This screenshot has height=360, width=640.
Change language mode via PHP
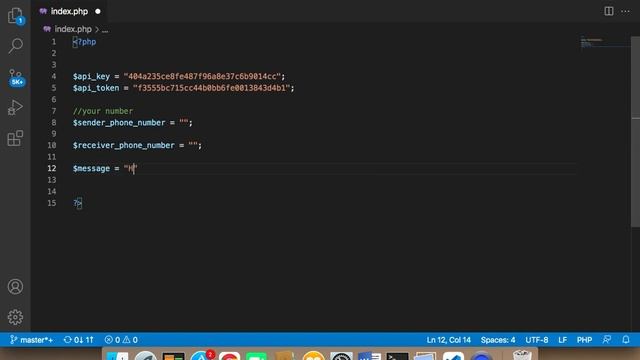584,340
